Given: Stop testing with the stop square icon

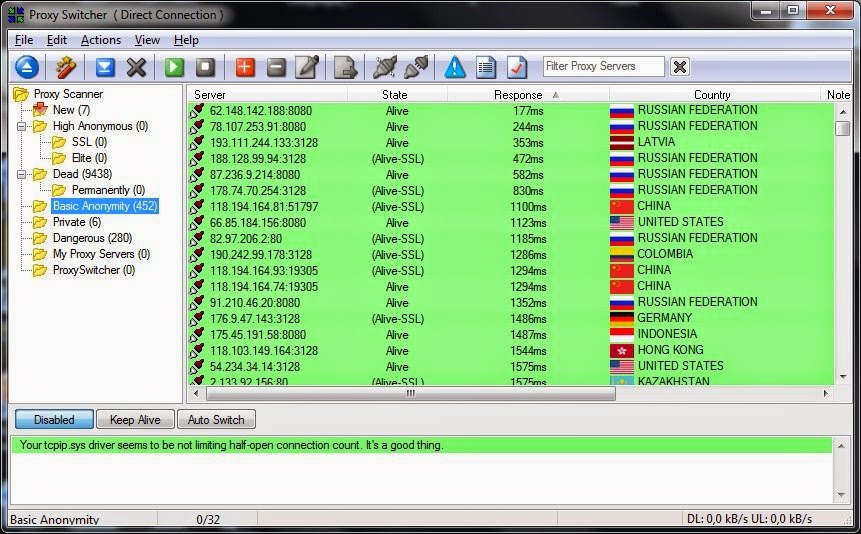Looking at the screenshot, I should click(x=206, y=67).
